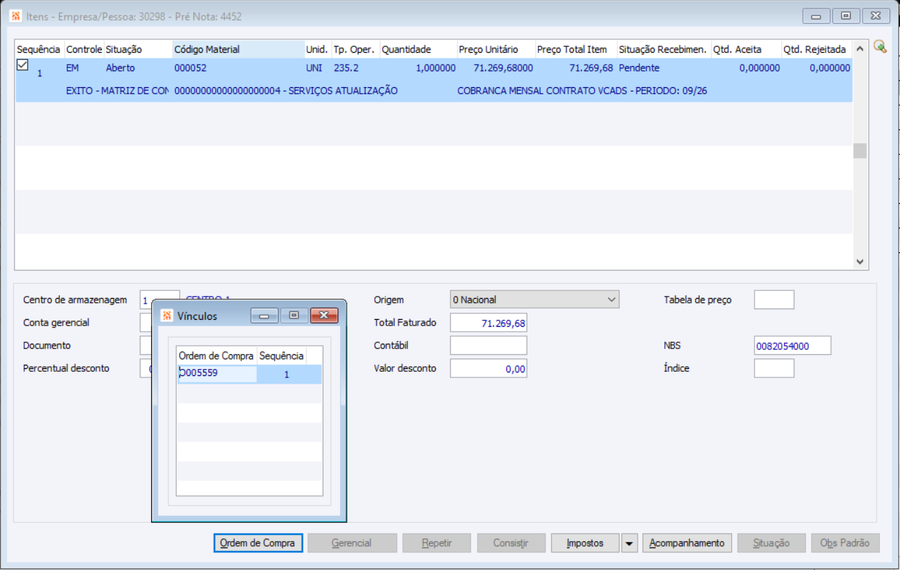Click the Código Material column header
This screenshot has height=570, width=900.
coord(238,49)
